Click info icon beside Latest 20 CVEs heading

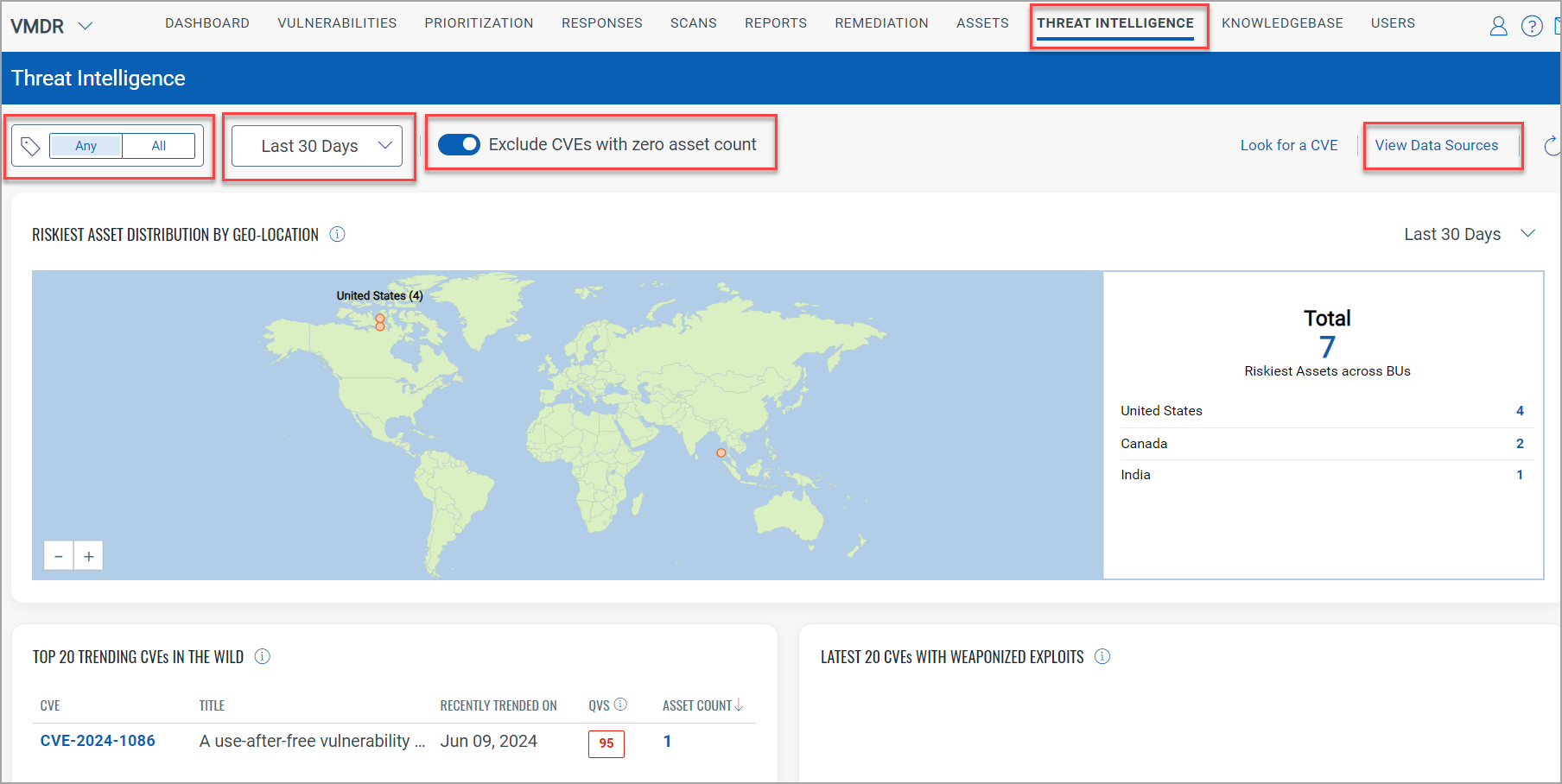[1102, 656]
